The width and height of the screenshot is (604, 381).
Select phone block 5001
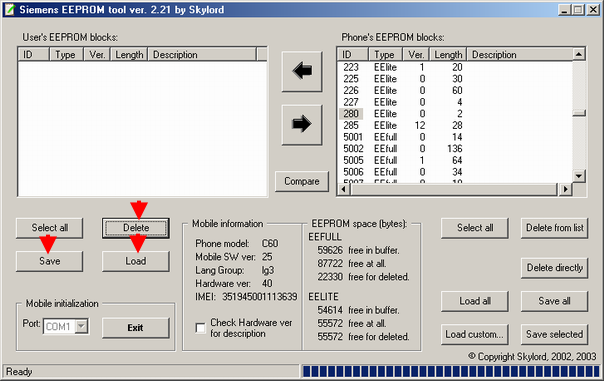(x=353, y=137)
